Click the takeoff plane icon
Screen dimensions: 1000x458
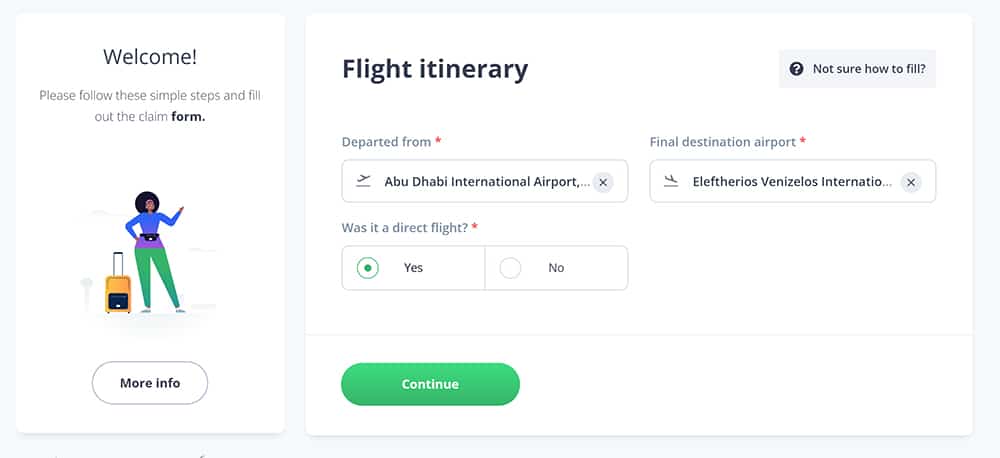364,181
